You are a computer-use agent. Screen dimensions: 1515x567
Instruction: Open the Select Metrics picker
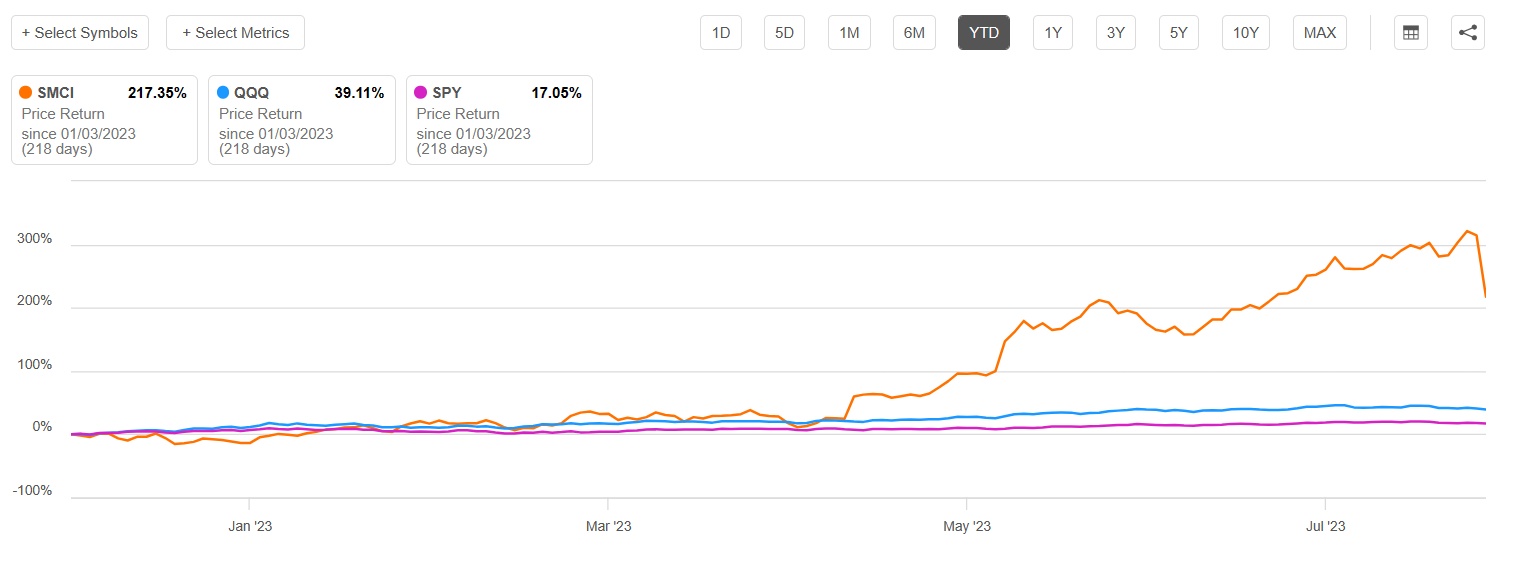coord(235,33)
